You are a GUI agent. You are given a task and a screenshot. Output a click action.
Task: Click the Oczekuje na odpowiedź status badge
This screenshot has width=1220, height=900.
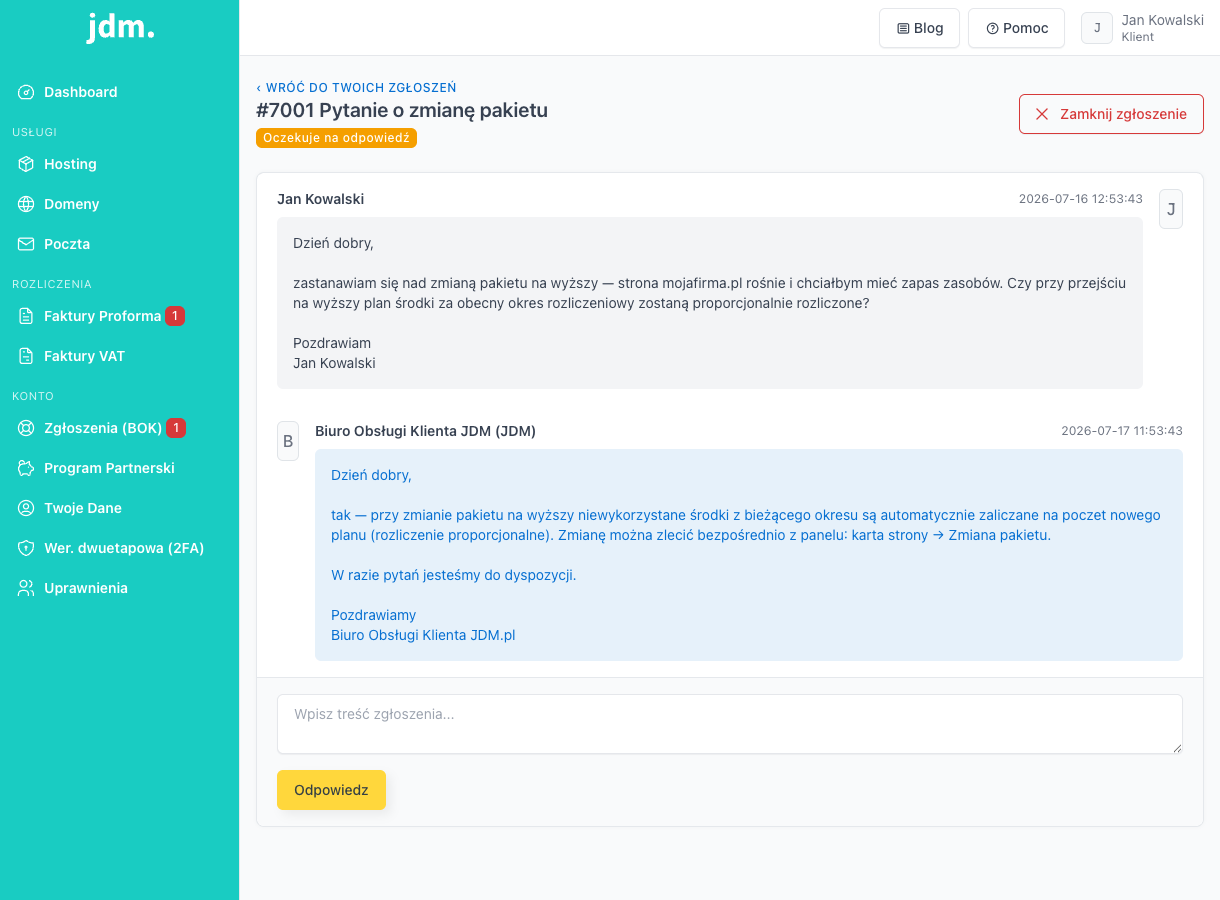[336, 138]
